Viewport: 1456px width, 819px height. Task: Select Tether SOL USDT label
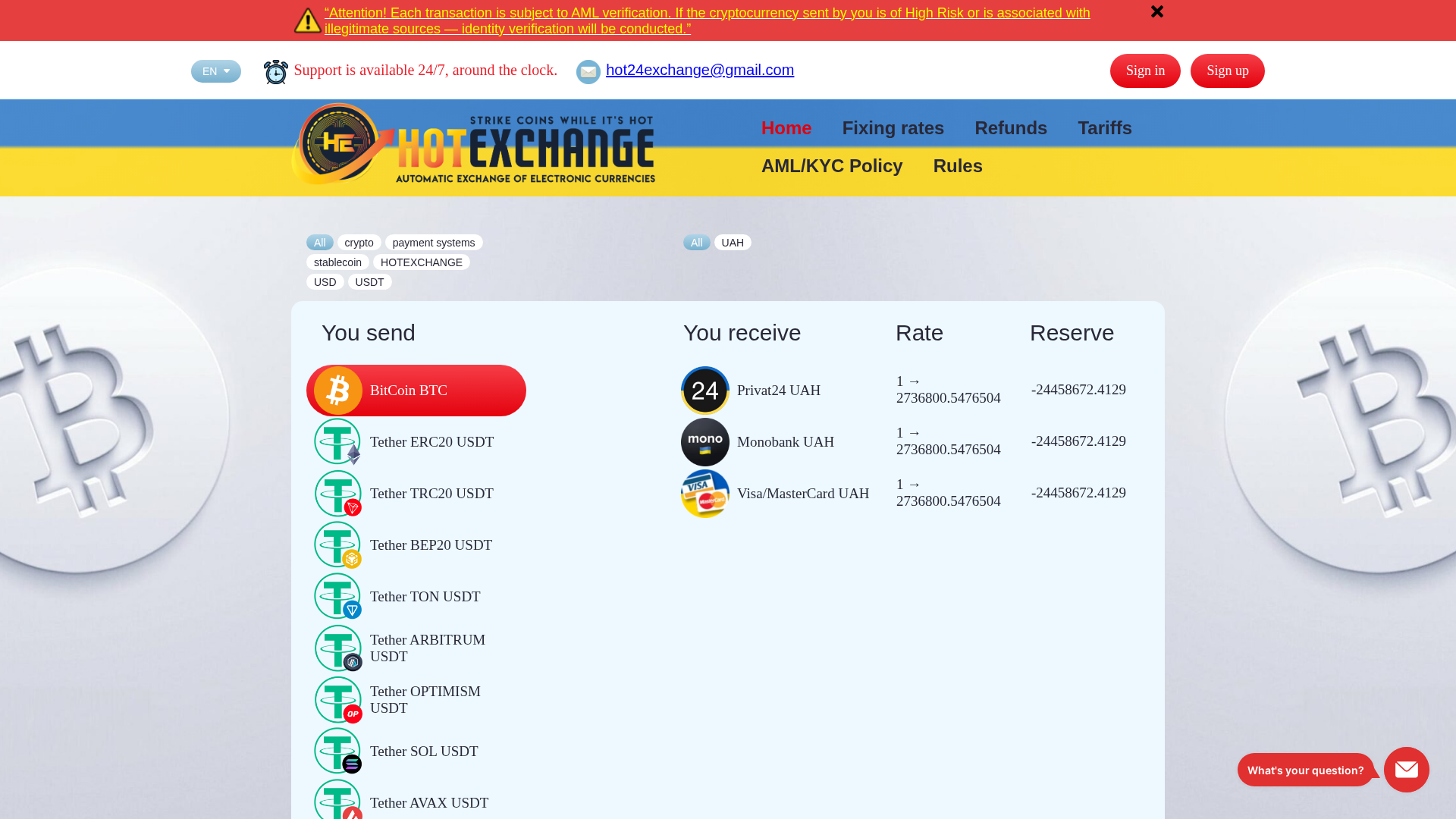(424, 752)
